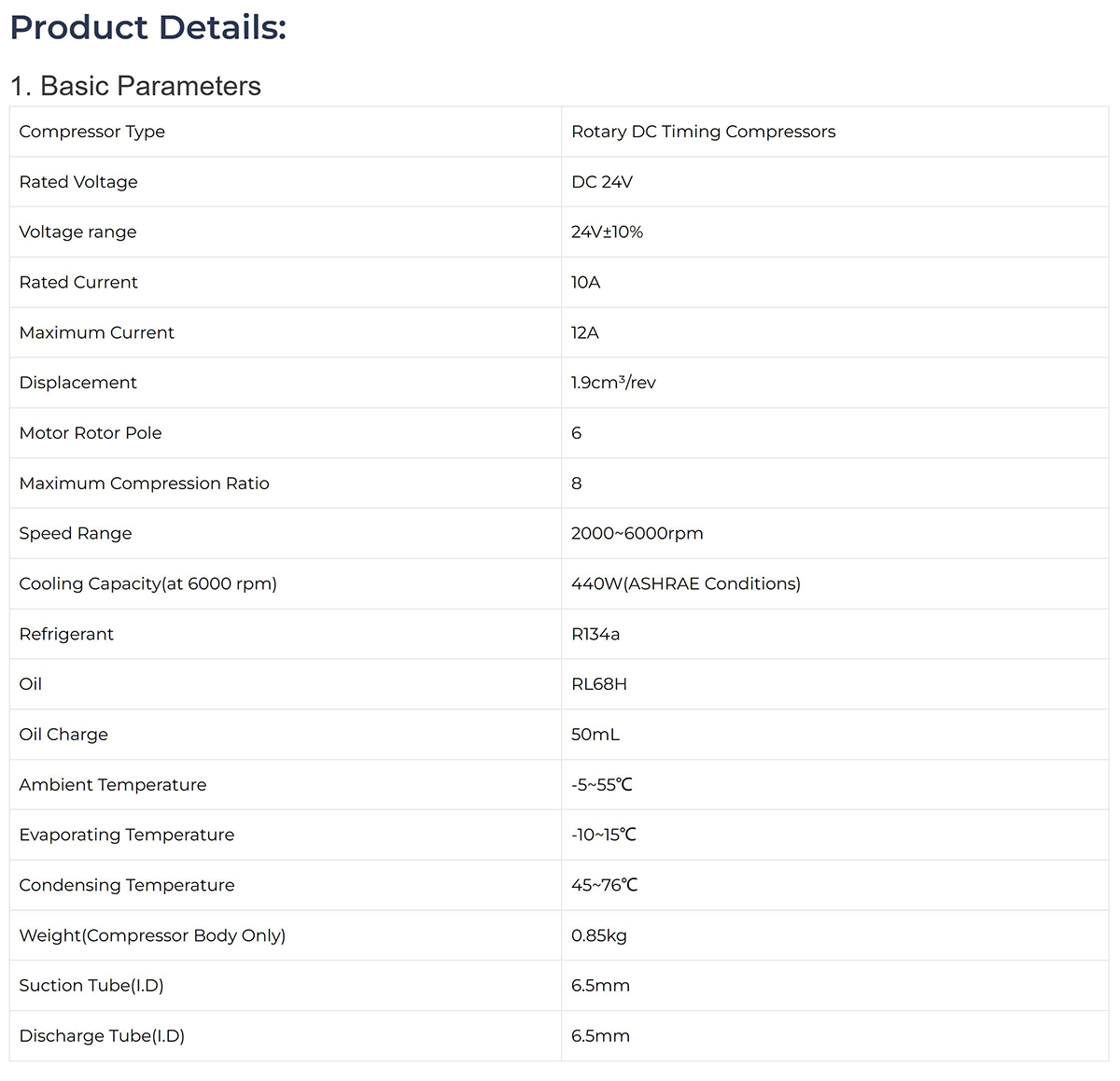This screenshot has width=1120, height=1081.
Task: Click the Evaporating Temperature label
Action: (127, 835)
